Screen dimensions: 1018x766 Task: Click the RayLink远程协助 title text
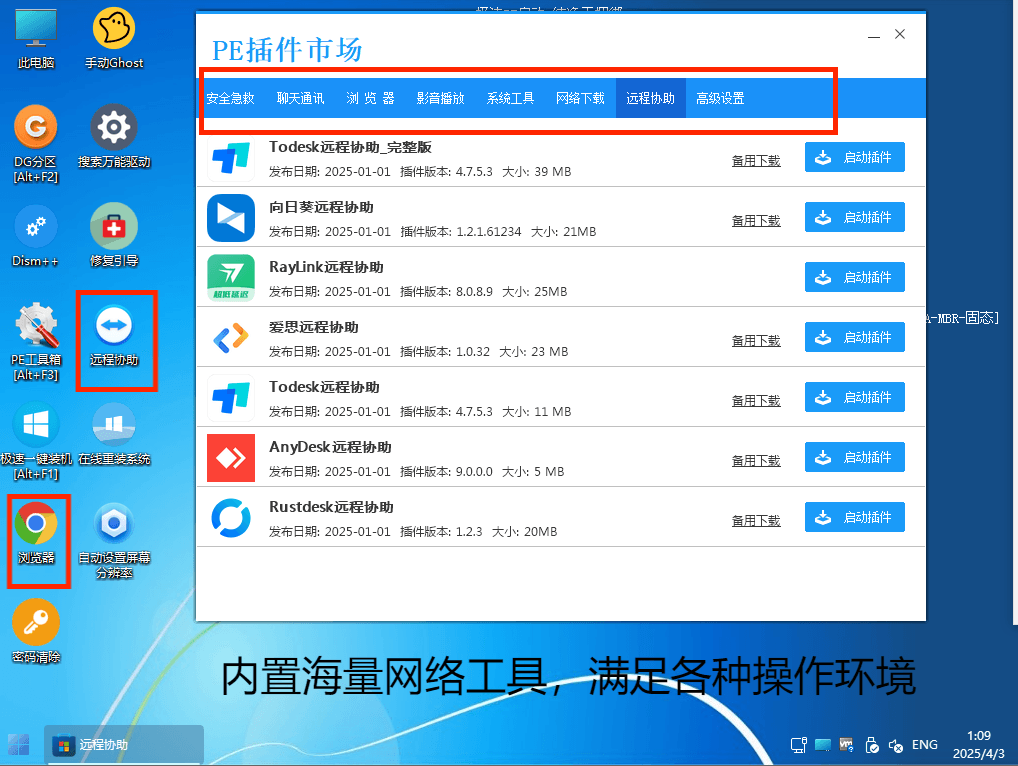[x=326, y=267]
